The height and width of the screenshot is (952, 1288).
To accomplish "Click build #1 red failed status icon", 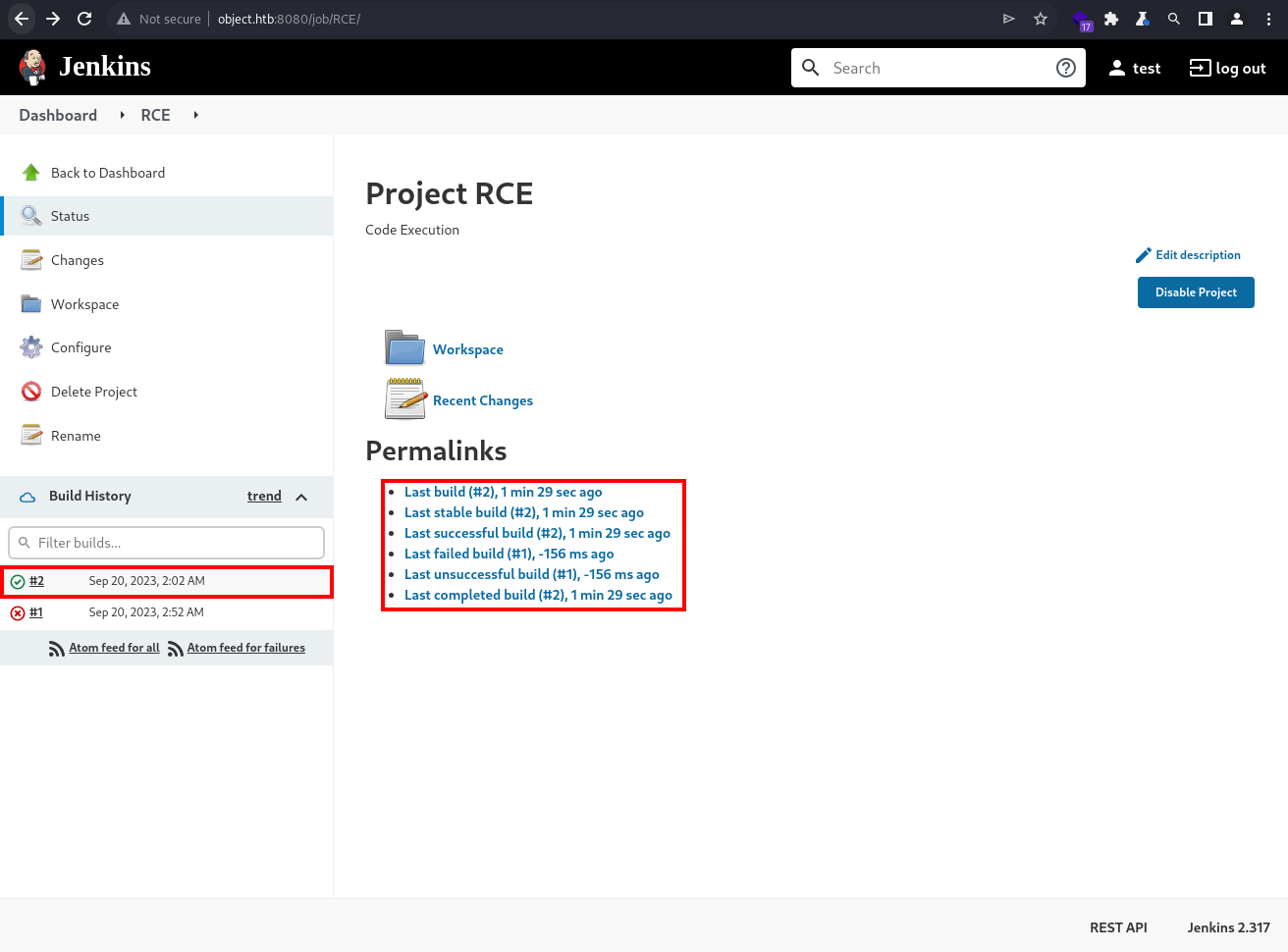I will tap(18, 613).
